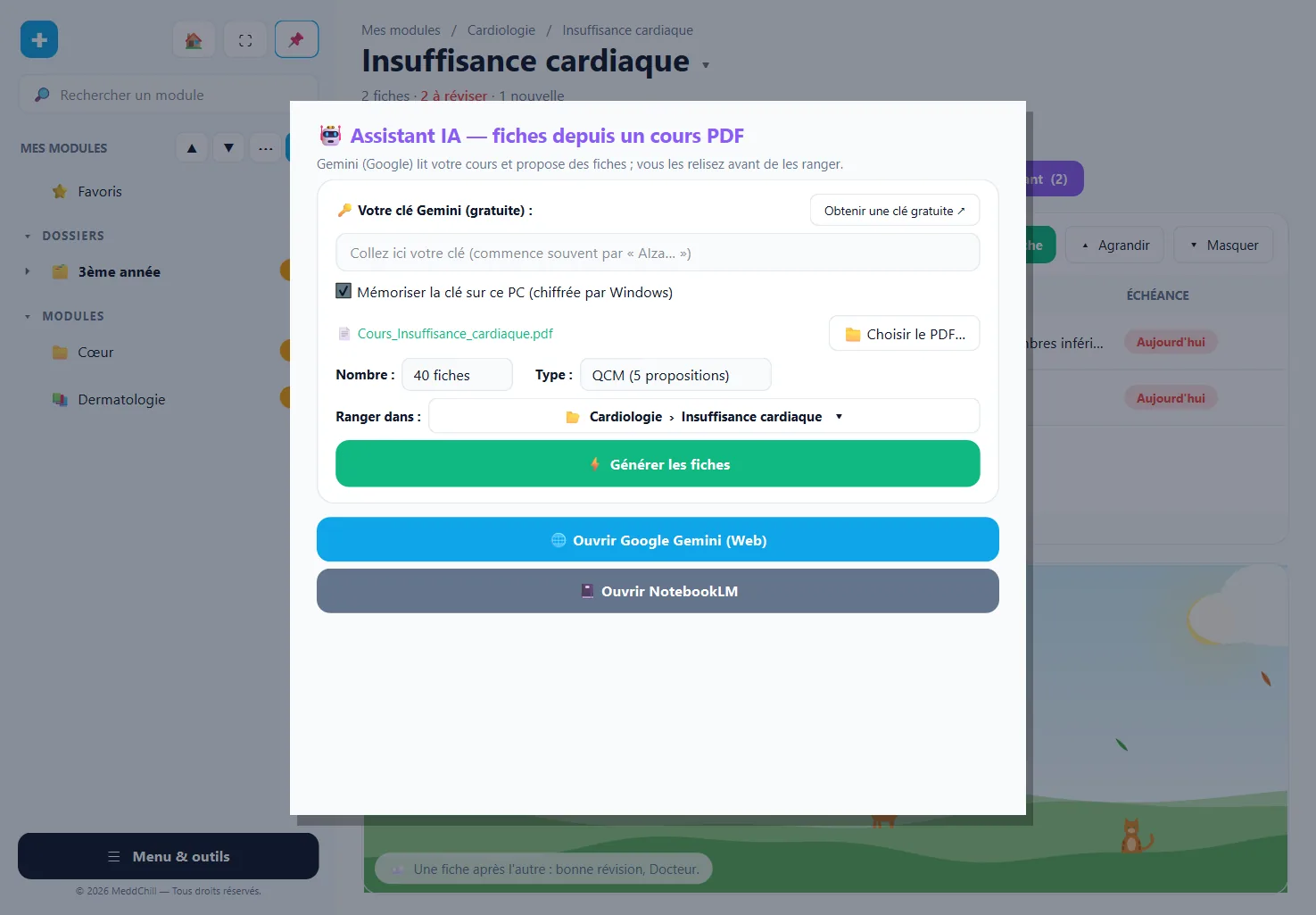Open the Insuffisance cardiaque title dropdown arrow
This screenshot has height=915, width=1316.
click(x=706, y=65)
